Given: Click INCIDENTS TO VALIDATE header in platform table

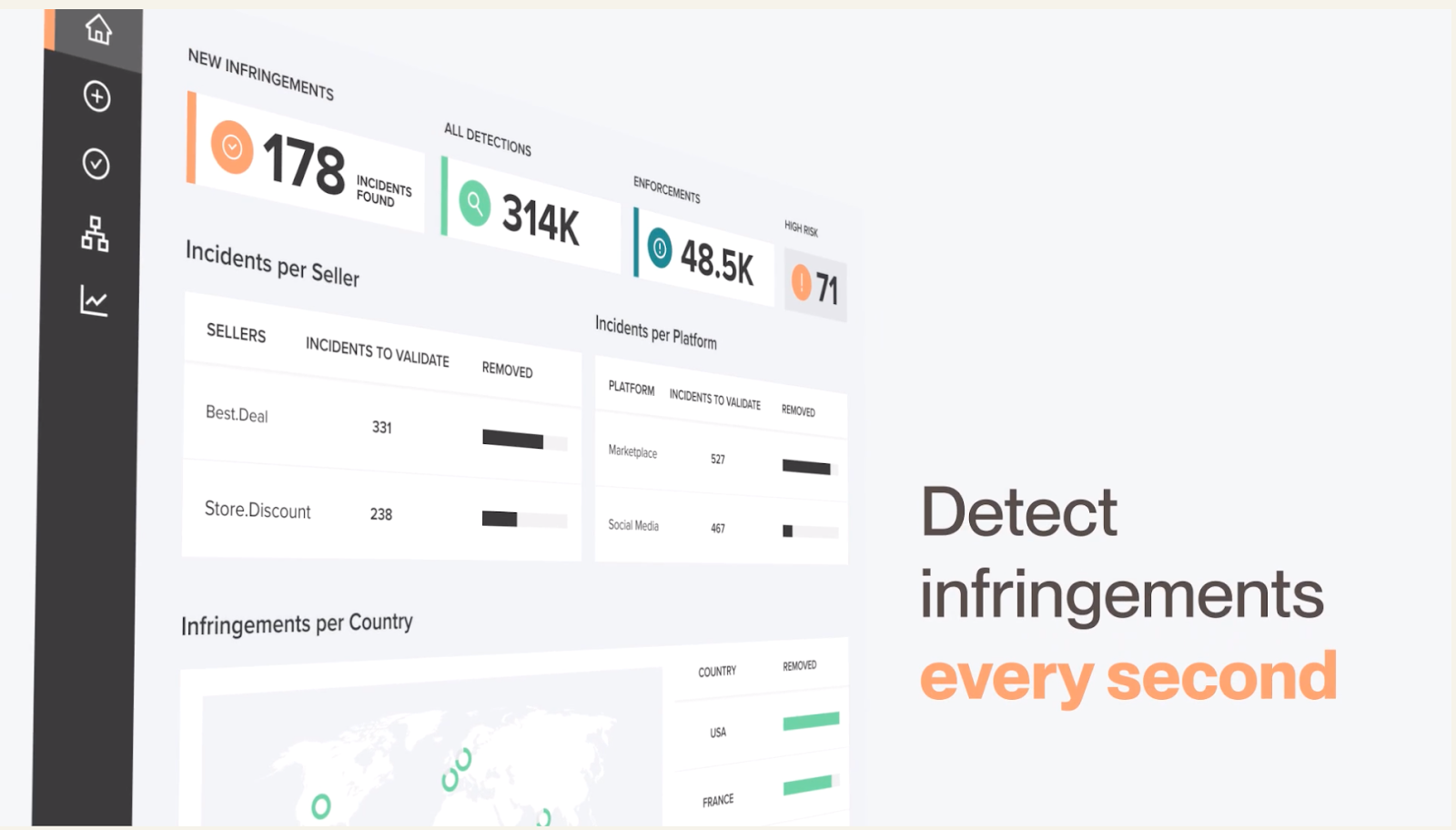Looking at the screenshot, I should pyautogui.click(x=715, y=399).
